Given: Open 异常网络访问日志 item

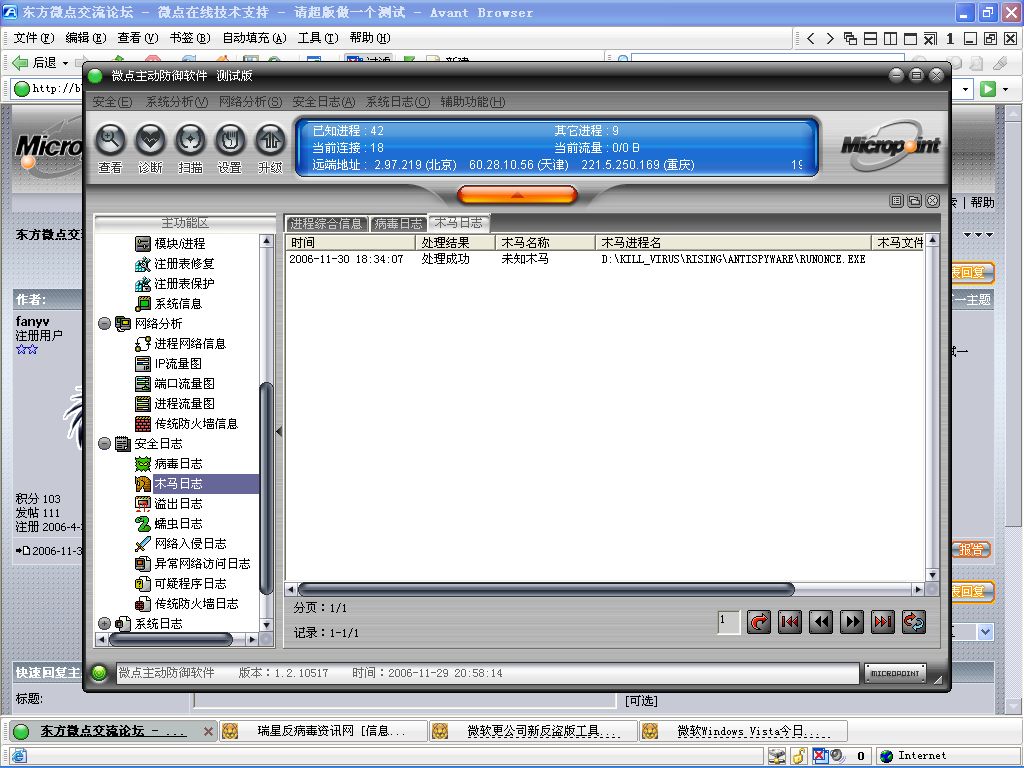Looking at the screenshot, I should pyautogui.click(x=193, y=564).
